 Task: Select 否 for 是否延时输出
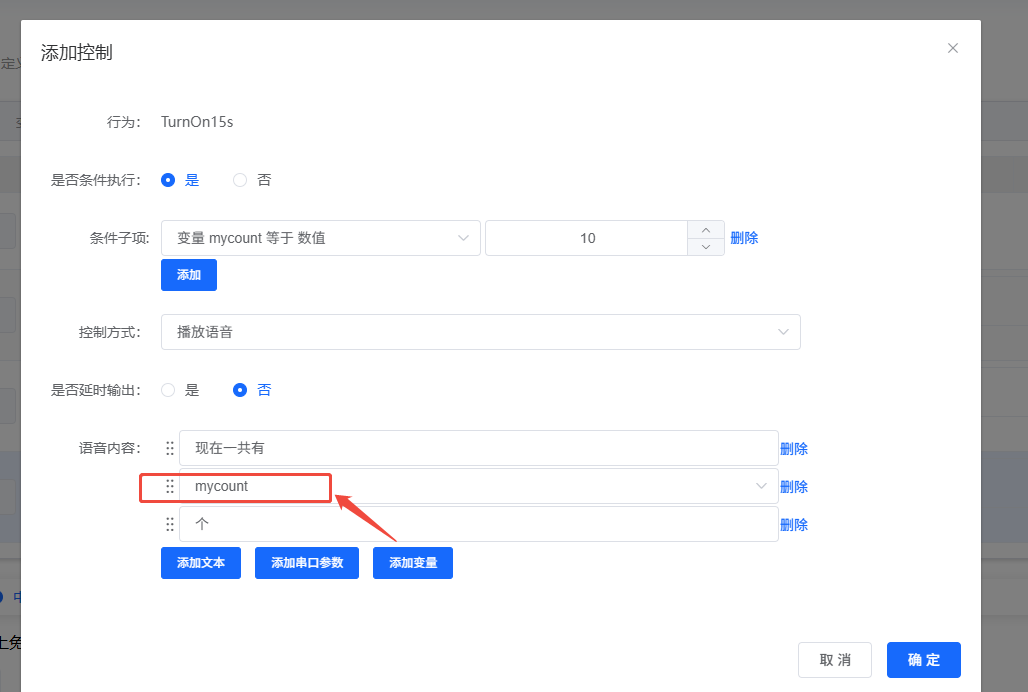click(x=240, y=390)
